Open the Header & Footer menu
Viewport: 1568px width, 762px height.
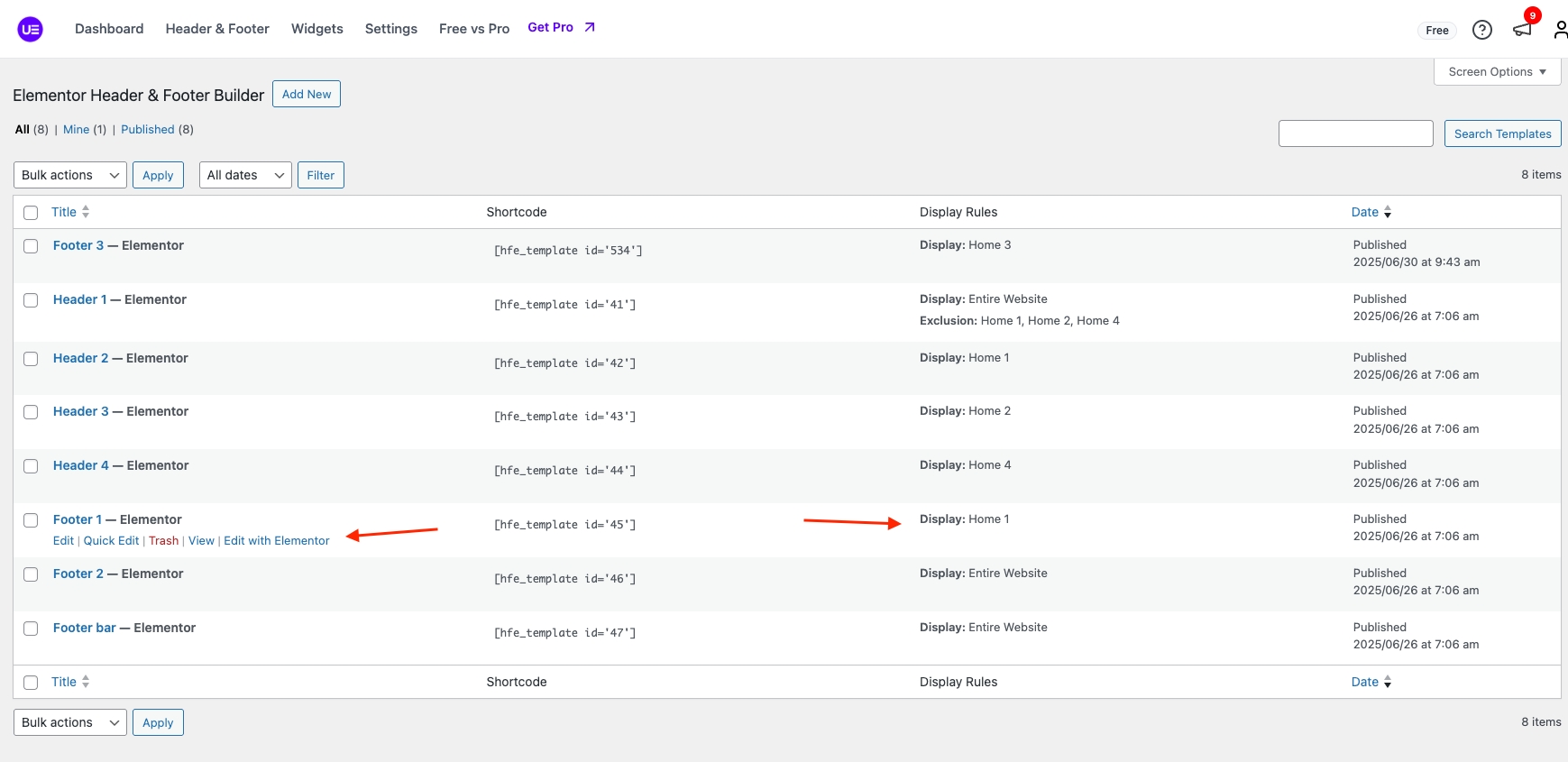tap(217, 29)
